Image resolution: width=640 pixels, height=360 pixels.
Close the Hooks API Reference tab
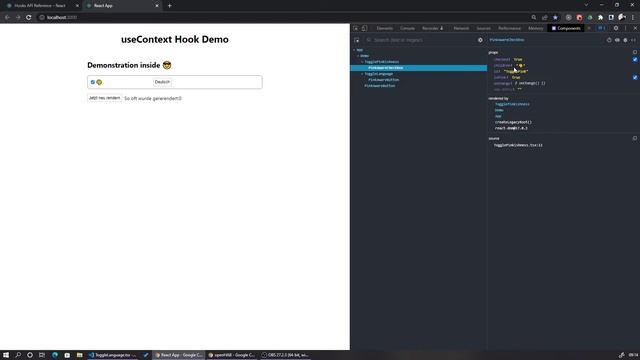[77, 6]
